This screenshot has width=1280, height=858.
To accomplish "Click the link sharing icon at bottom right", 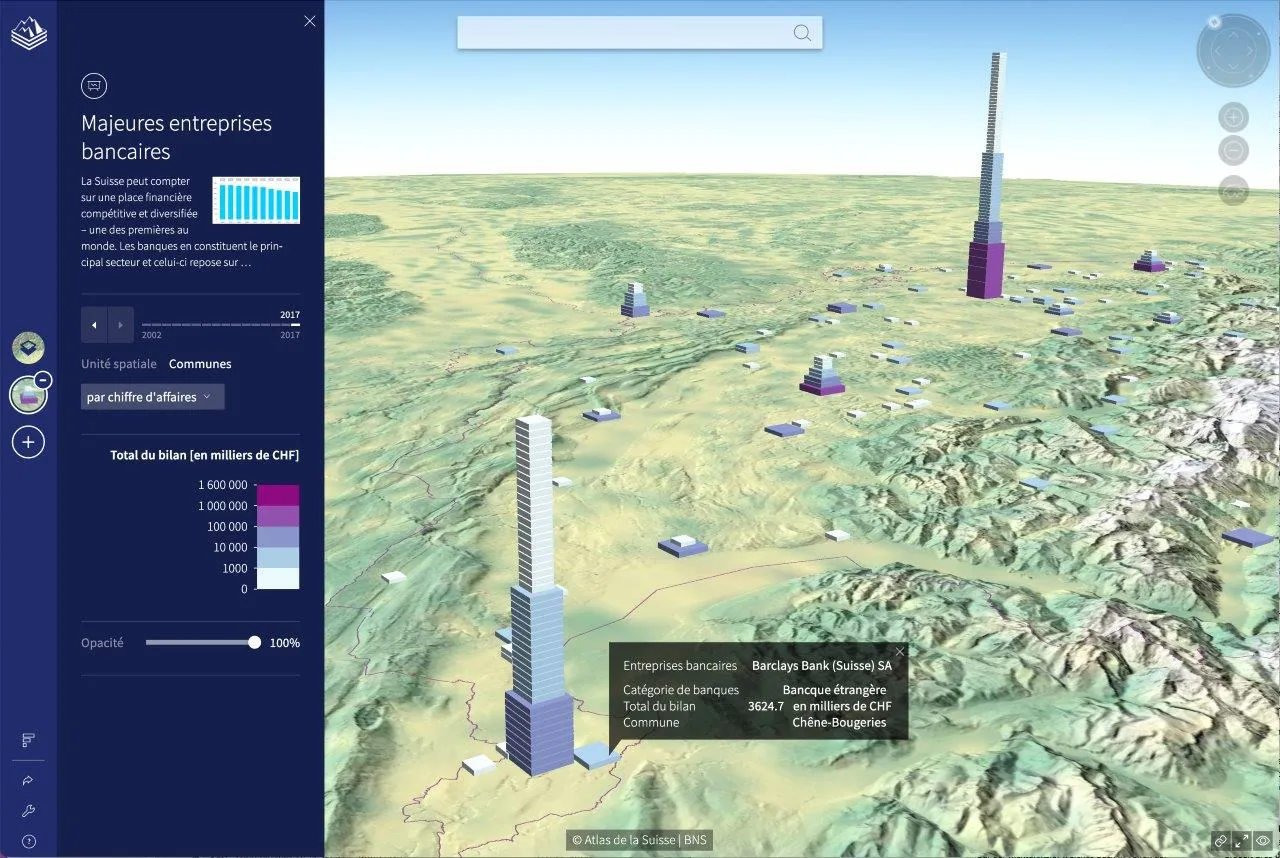I will (x=1219, y=841).
